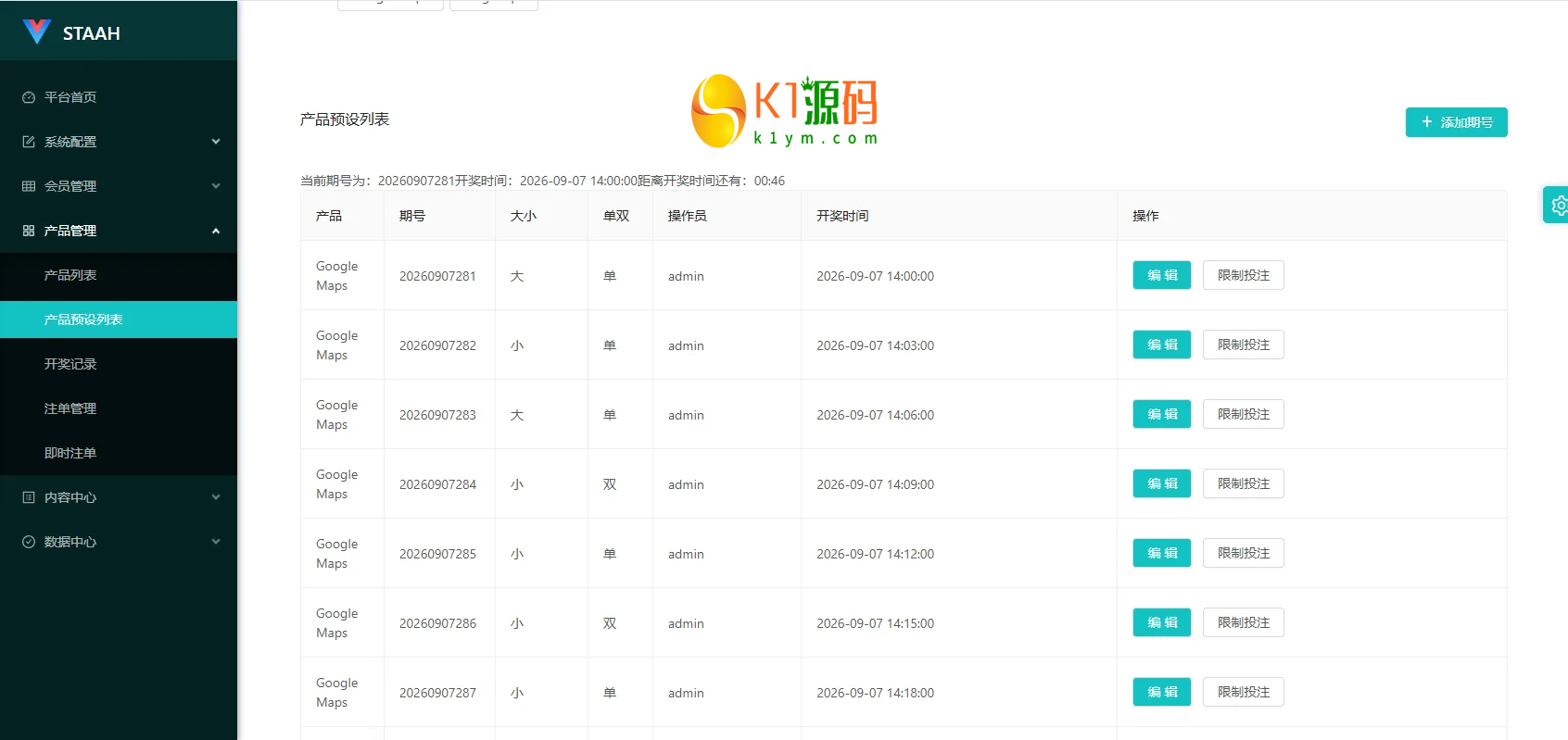Click the 大 value in row 20260907281
The height and width of the screenshot is (740, 1568).
[517, 276]
